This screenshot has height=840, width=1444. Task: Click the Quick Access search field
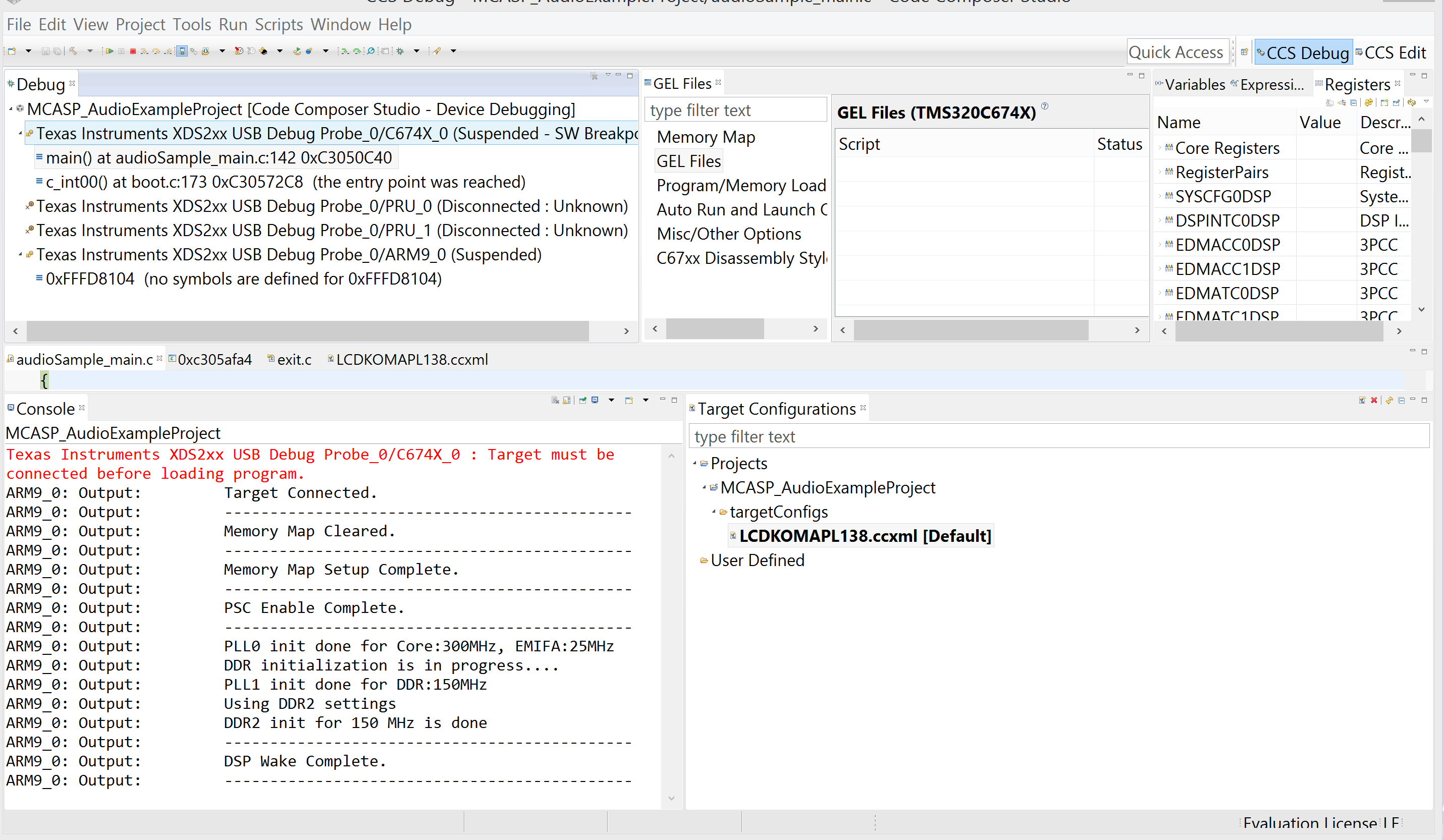(x=1178, y=52)
